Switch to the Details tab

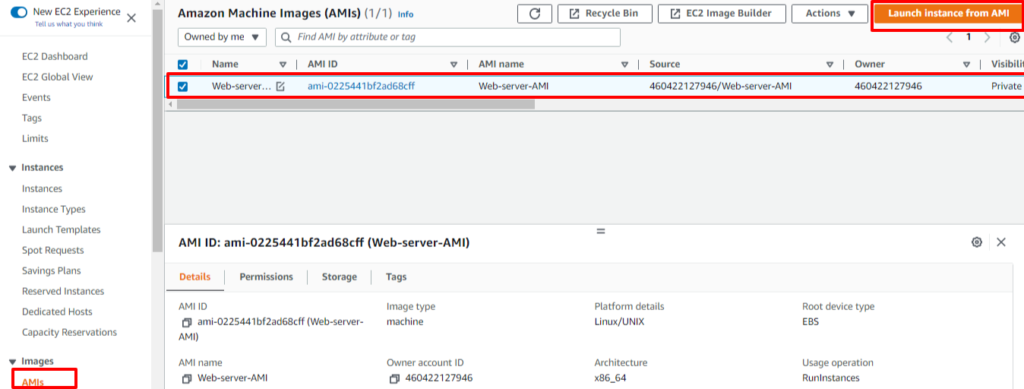click(195, 277)
